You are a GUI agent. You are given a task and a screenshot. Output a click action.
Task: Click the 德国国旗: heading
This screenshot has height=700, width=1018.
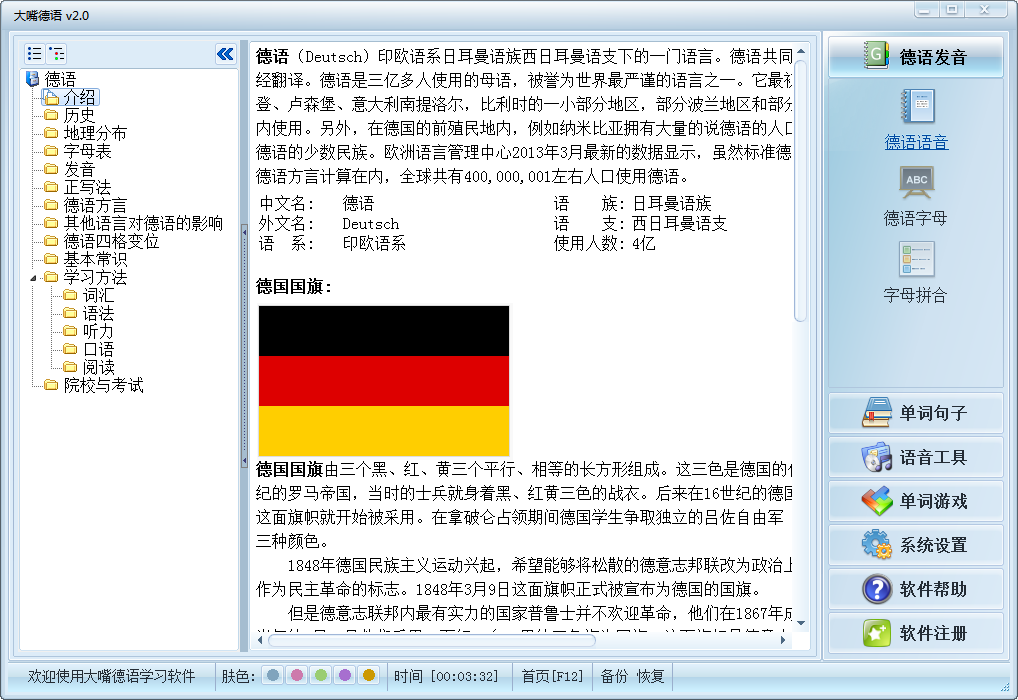tap(293, 286)
